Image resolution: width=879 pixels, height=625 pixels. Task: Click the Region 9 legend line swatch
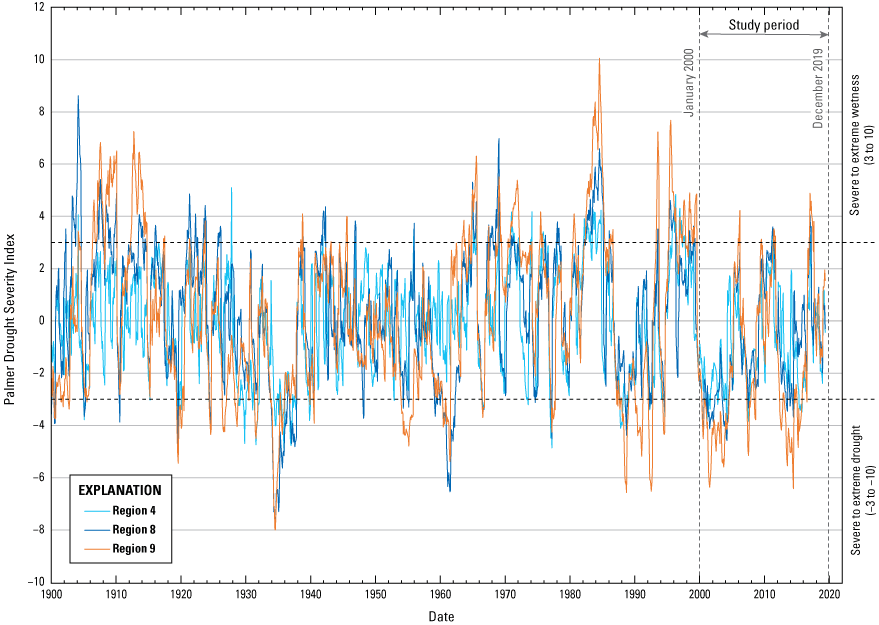click(92, 548)
